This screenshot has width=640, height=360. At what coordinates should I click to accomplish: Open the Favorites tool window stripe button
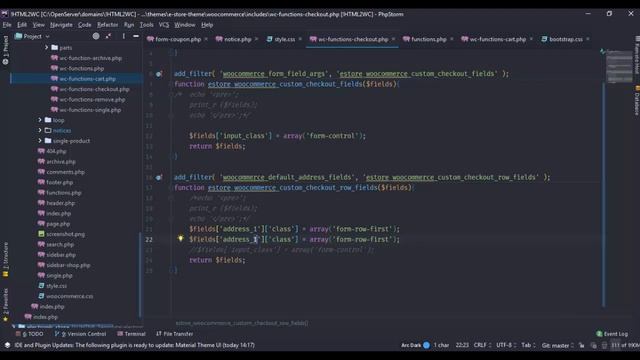click(x=5, y=305)
